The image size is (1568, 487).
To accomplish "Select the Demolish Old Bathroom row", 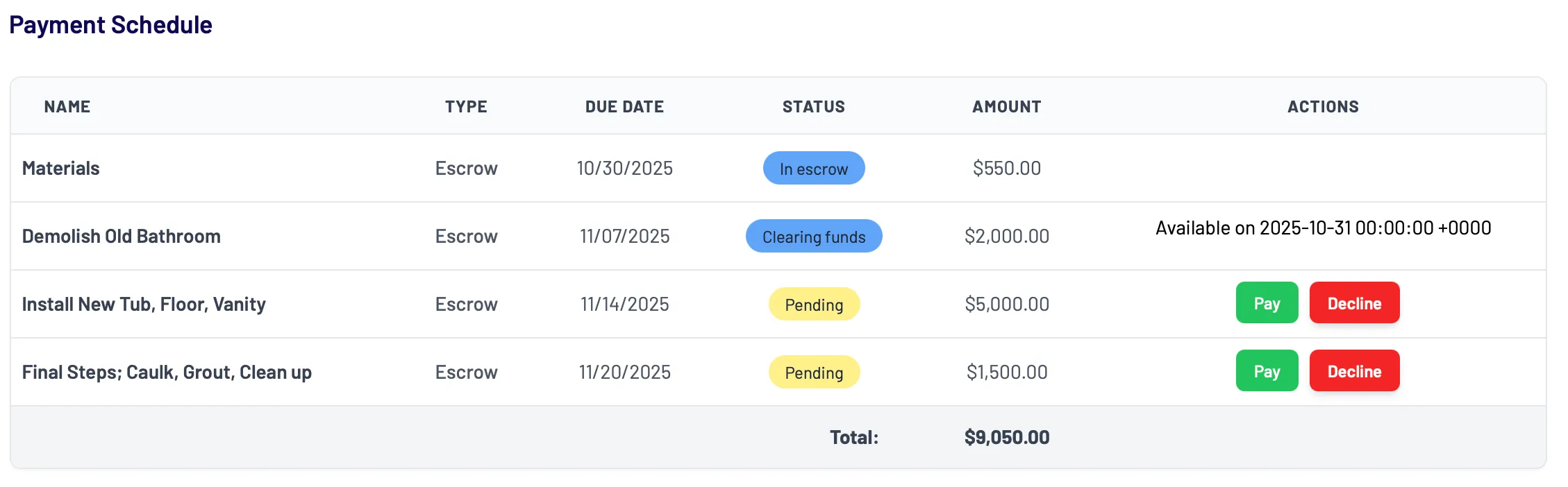I will (x=122, y=236).
